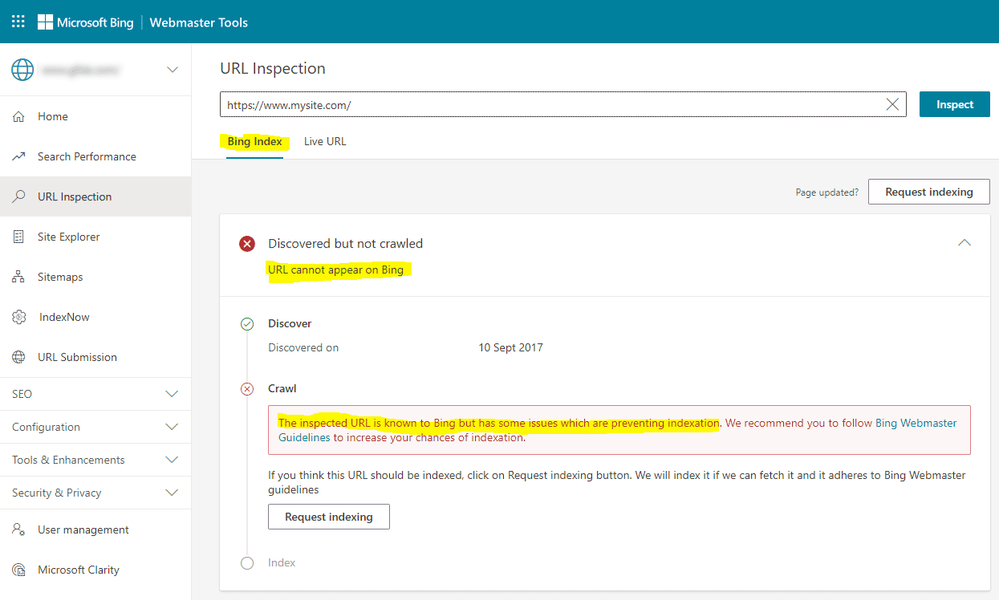Viewport: 999px width, 600px height.
Task: Switch to the Live URL tab
Action: [325, 141]
